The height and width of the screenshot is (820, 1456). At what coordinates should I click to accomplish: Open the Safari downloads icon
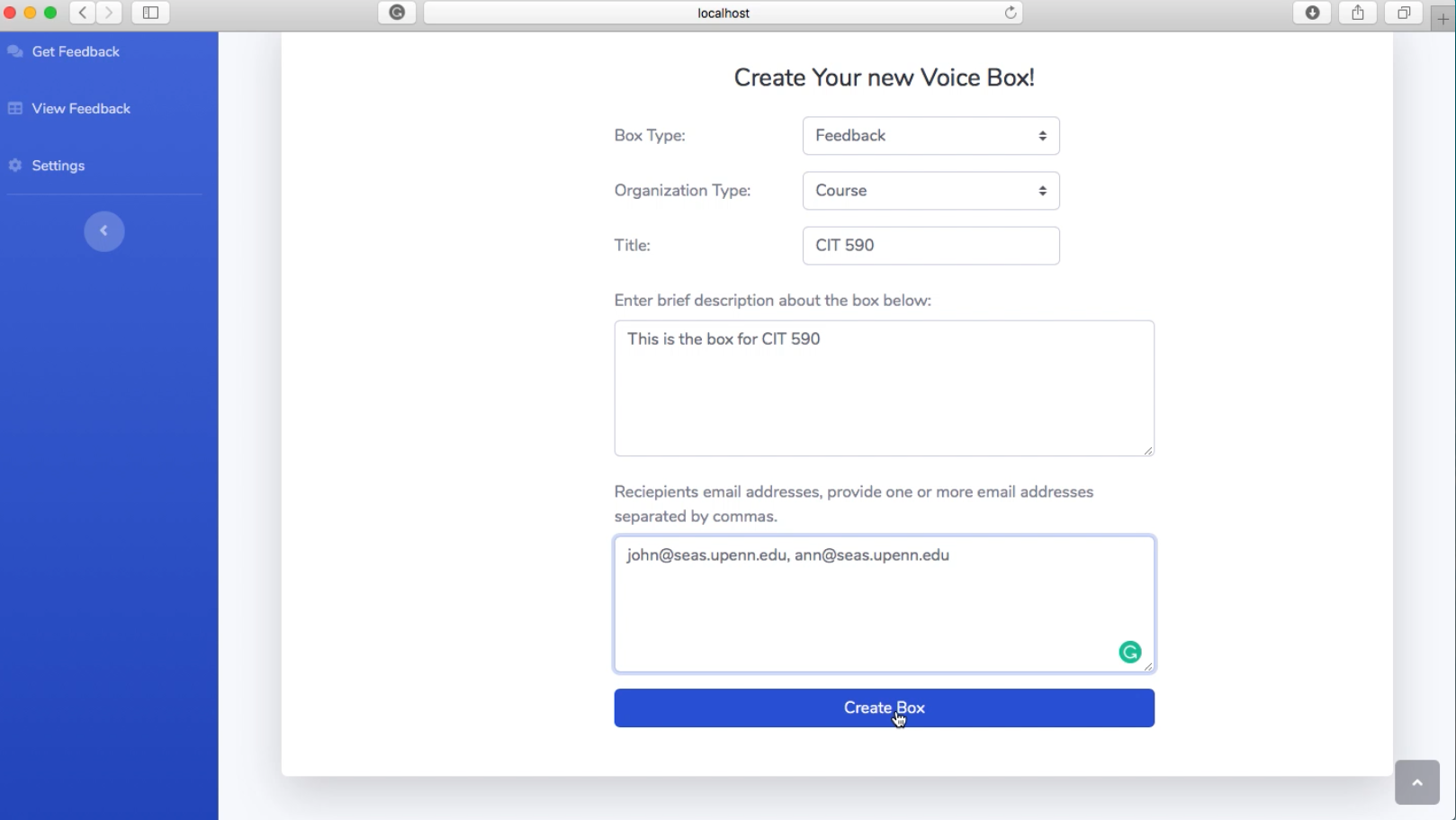pos(1313,13)
